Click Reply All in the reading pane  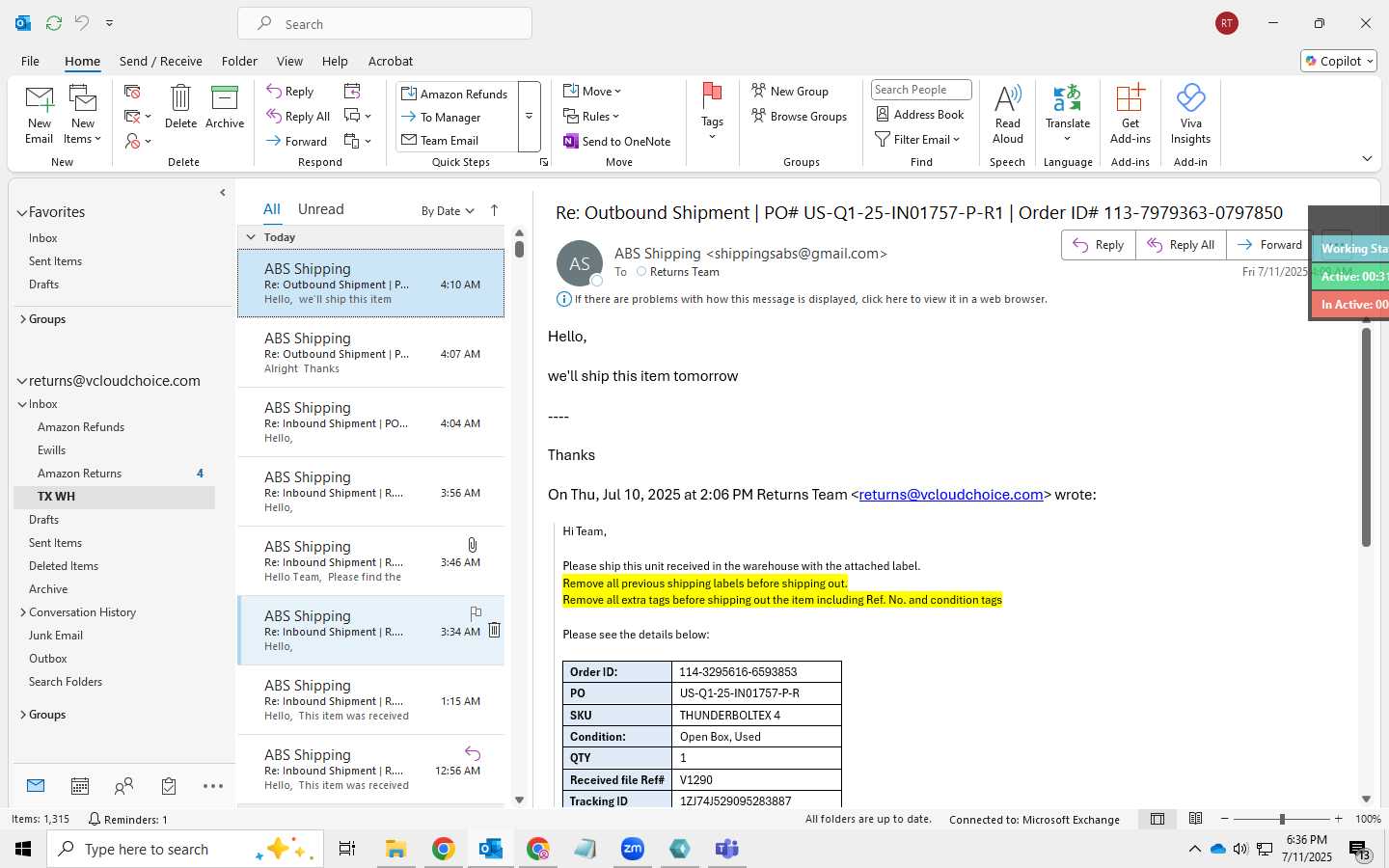pos(1181,245)
